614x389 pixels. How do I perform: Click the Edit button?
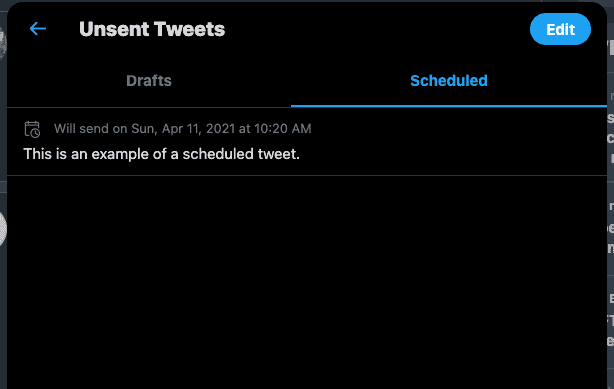(x=560, y=29)
